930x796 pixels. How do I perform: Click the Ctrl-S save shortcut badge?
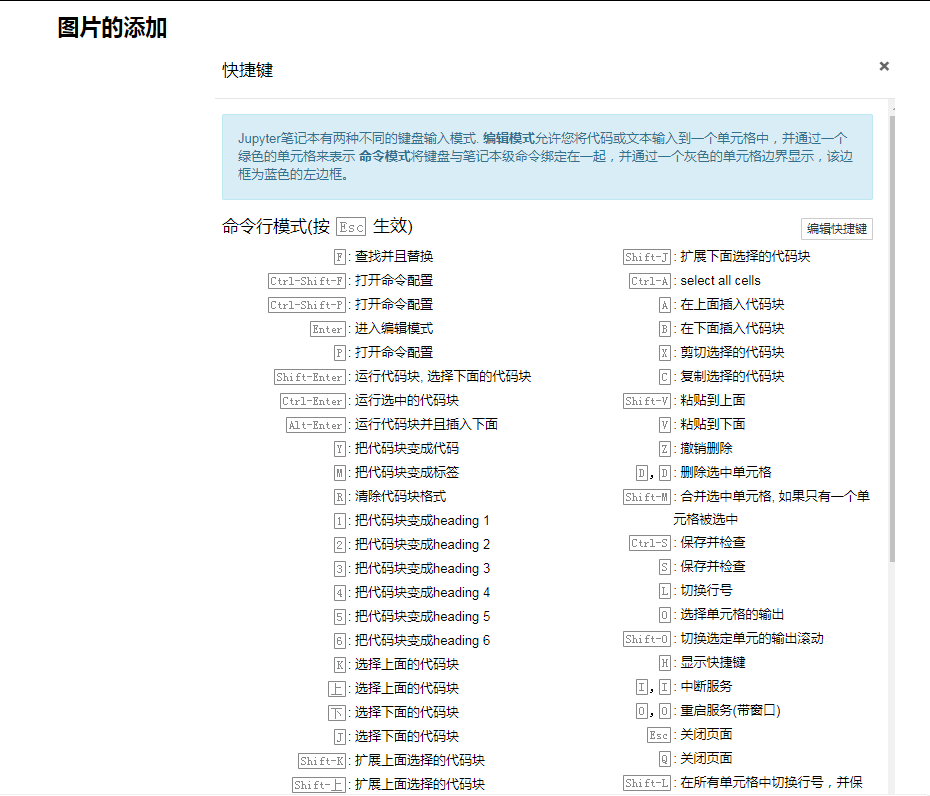[652, 543]
